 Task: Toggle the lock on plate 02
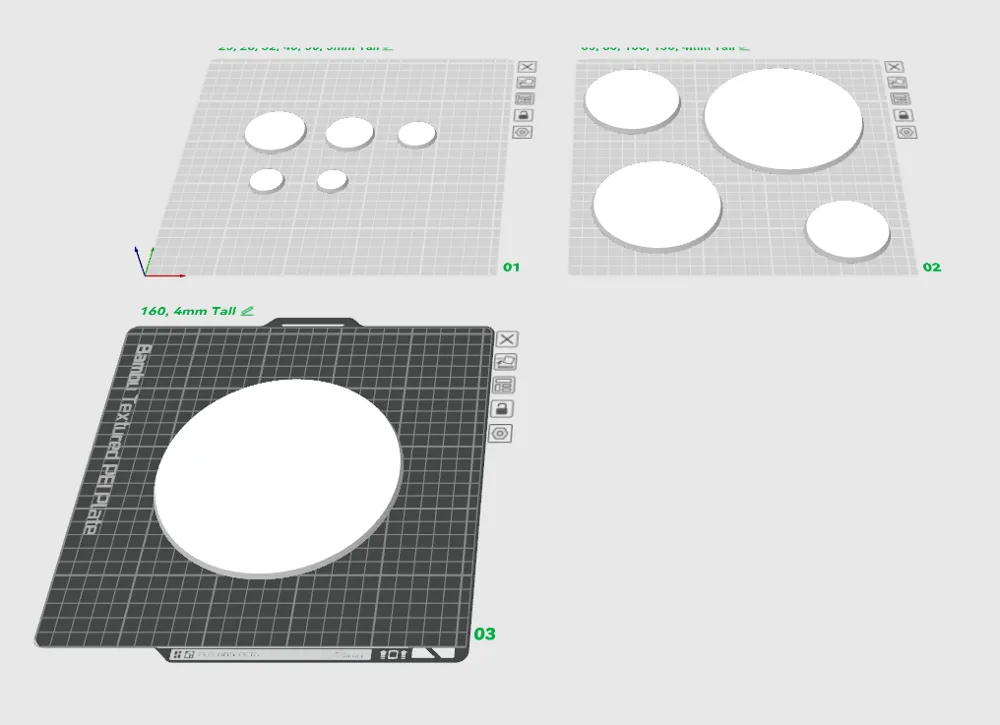click(904, 115)
